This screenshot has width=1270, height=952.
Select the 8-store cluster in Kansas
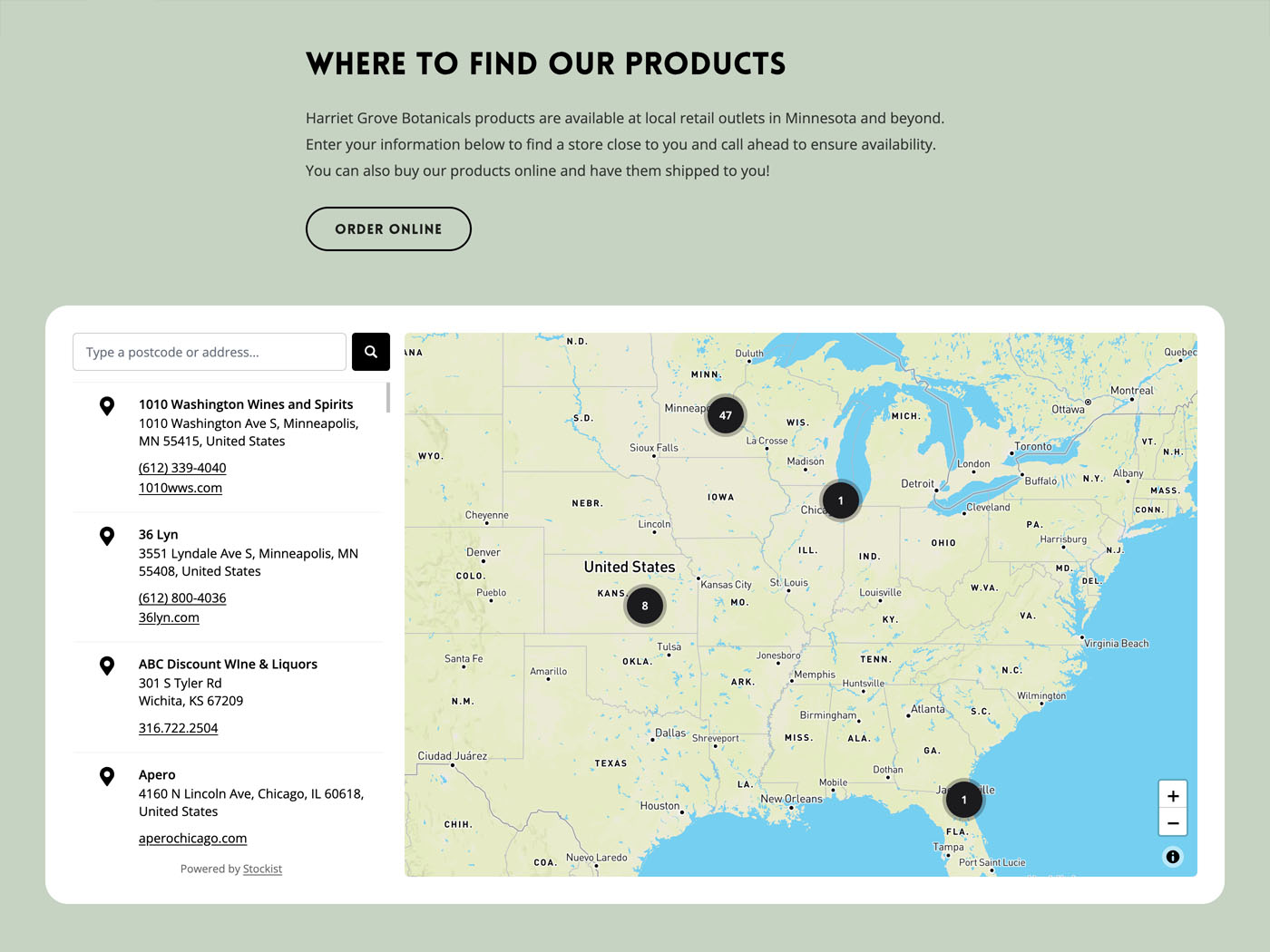645,606
